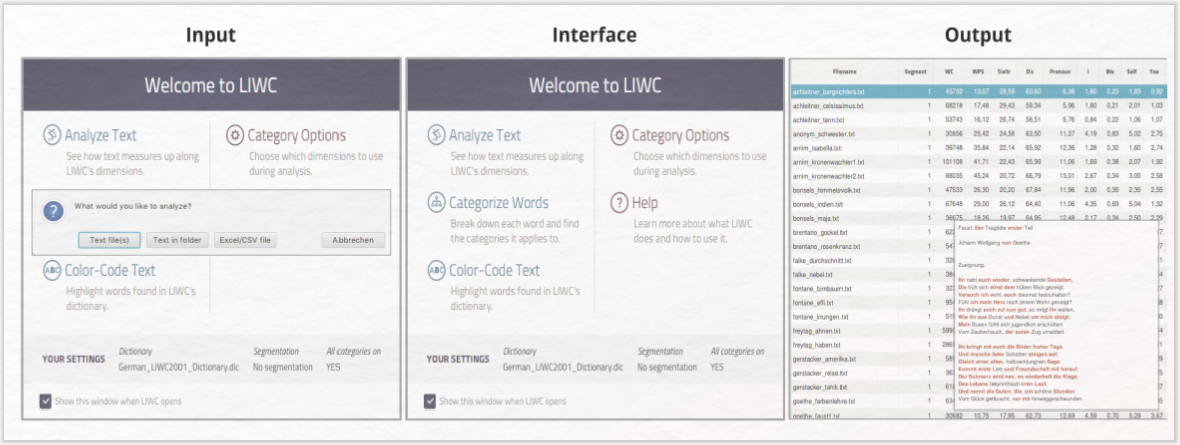This screenshot has height=445, width=1180.
Task: Choose the Text file(s) button
Action: click(109, 240)
